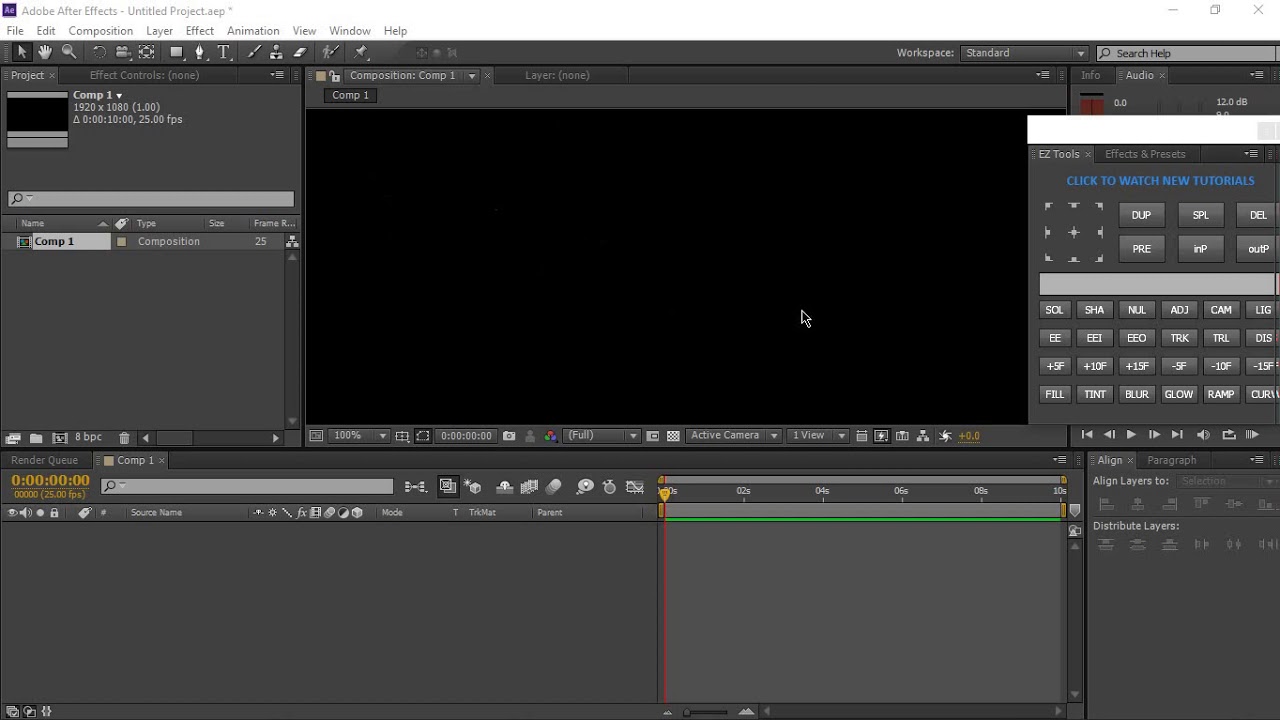Screen dimensions: 1280x720
Task: Create a new folder in Project panel
Action: click(x=36, y=438)
